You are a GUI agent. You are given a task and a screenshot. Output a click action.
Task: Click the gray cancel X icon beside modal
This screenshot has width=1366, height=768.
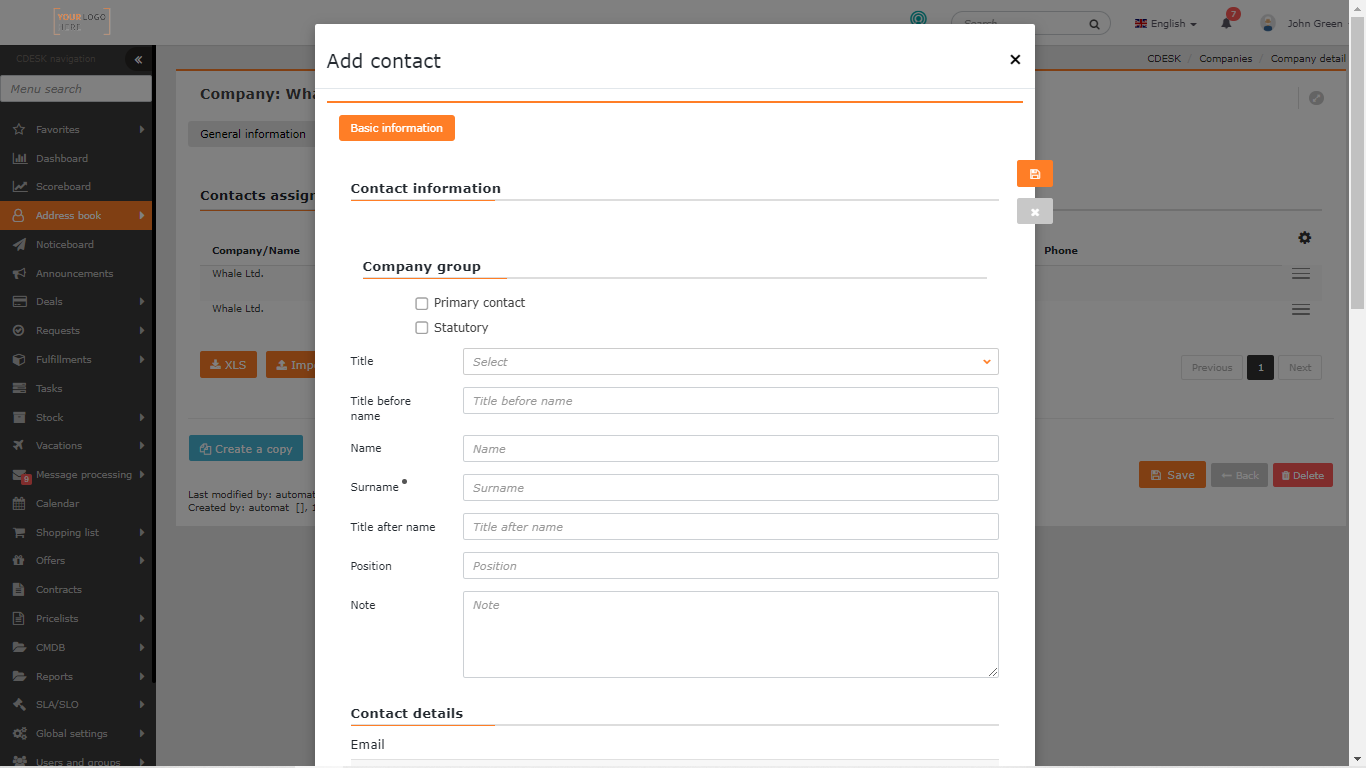[x=1035, y=211]
